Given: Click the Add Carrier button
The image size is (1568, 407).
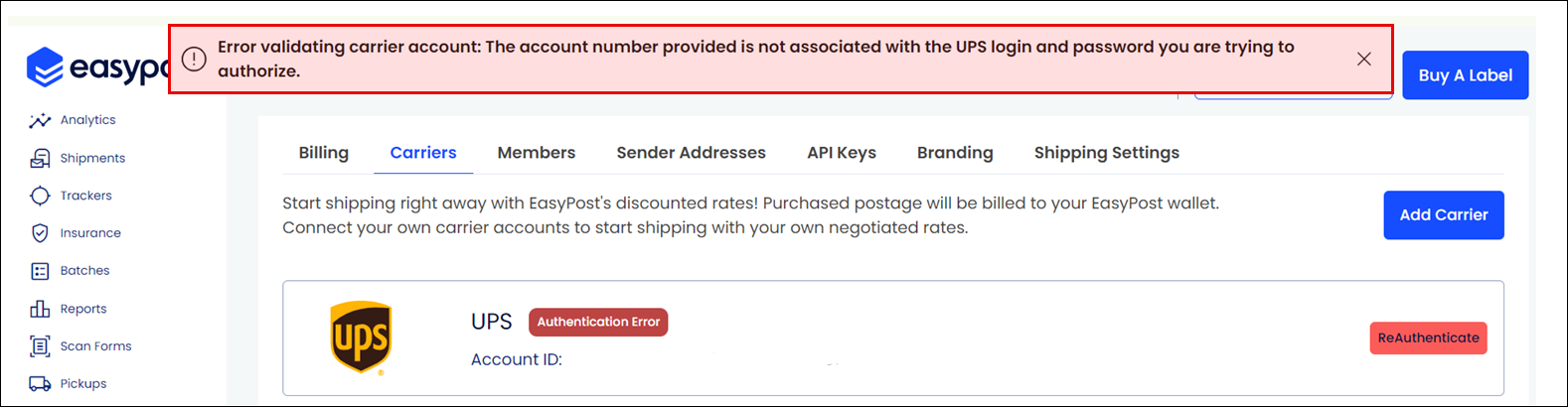Looking at the screenshot, I should click(x=1444, y=215).
